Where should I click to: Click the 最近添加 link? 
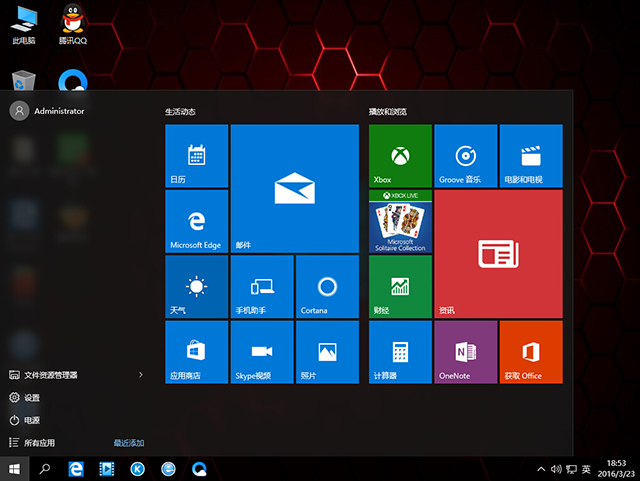tap(129, 442)
